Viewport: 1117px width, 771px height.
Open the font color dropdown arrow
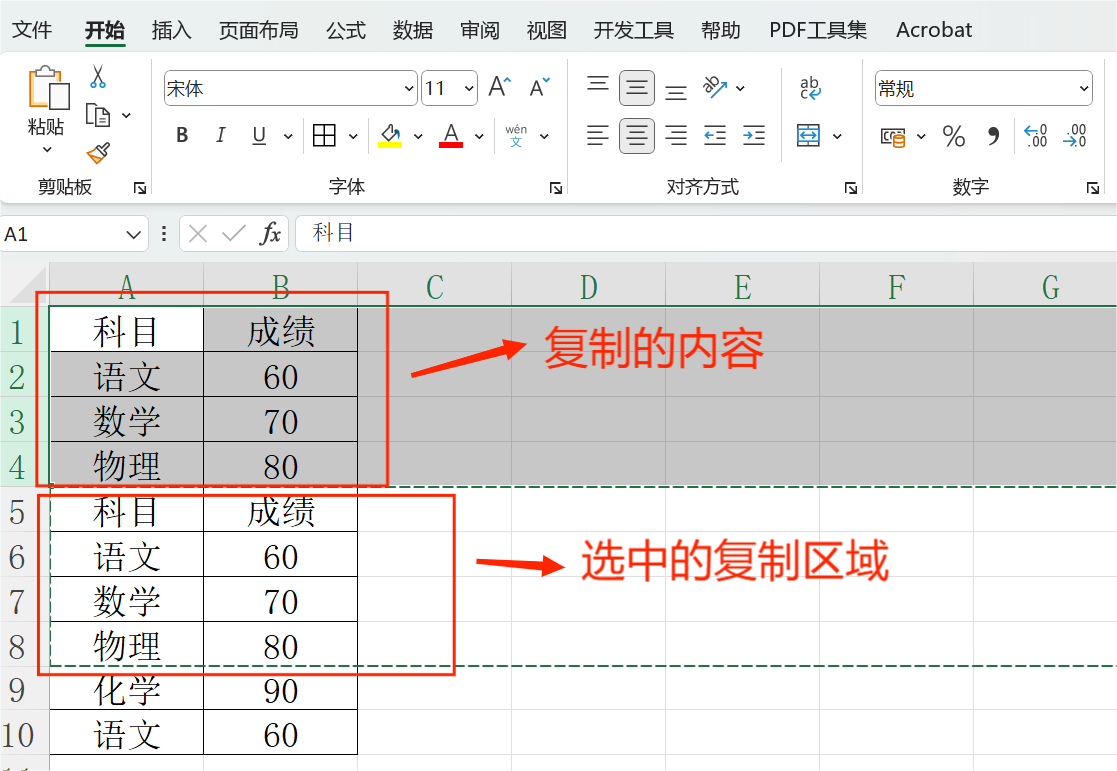[x=478, y=136]
